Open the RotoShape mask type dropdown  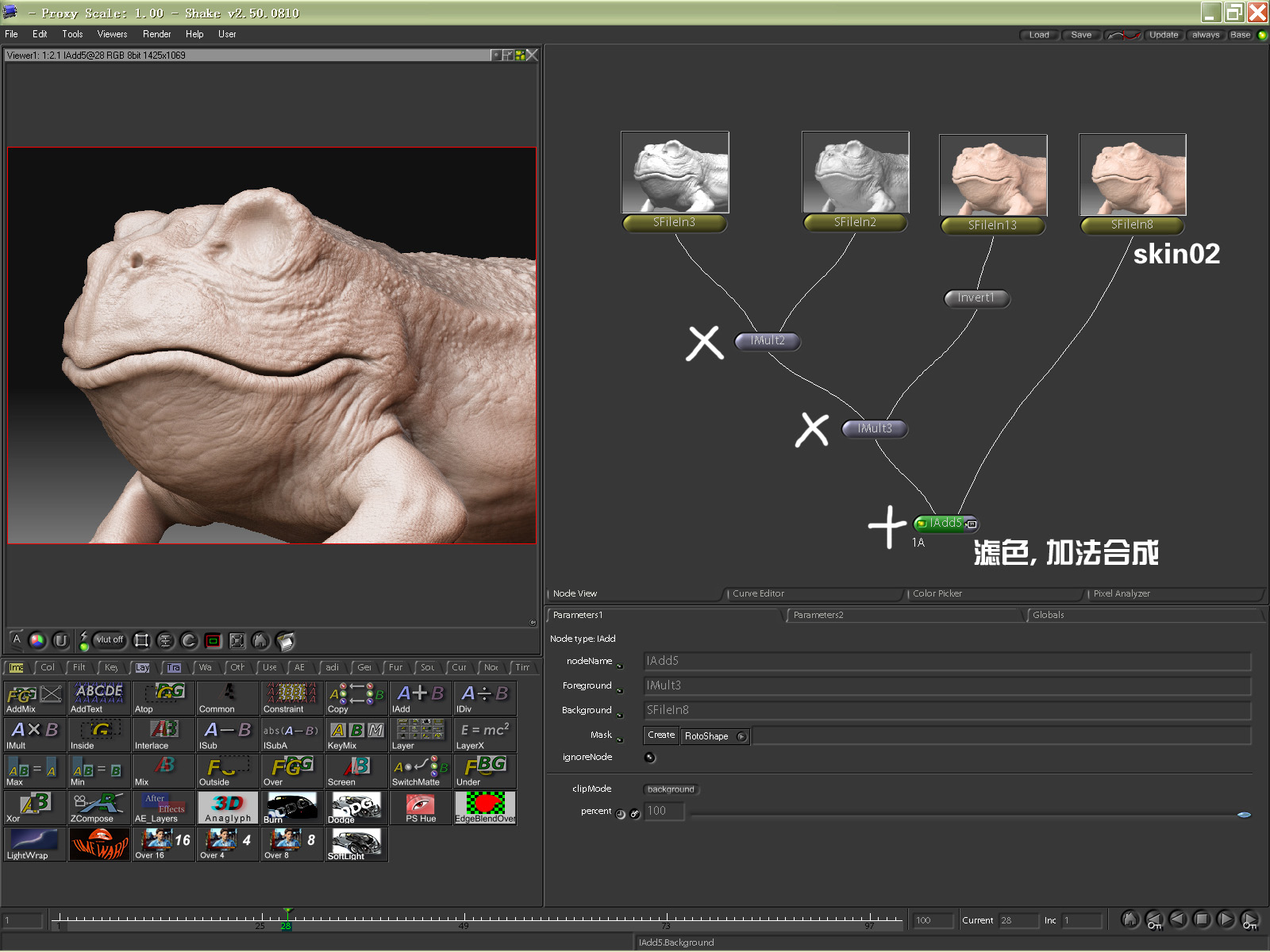point(714,736)
